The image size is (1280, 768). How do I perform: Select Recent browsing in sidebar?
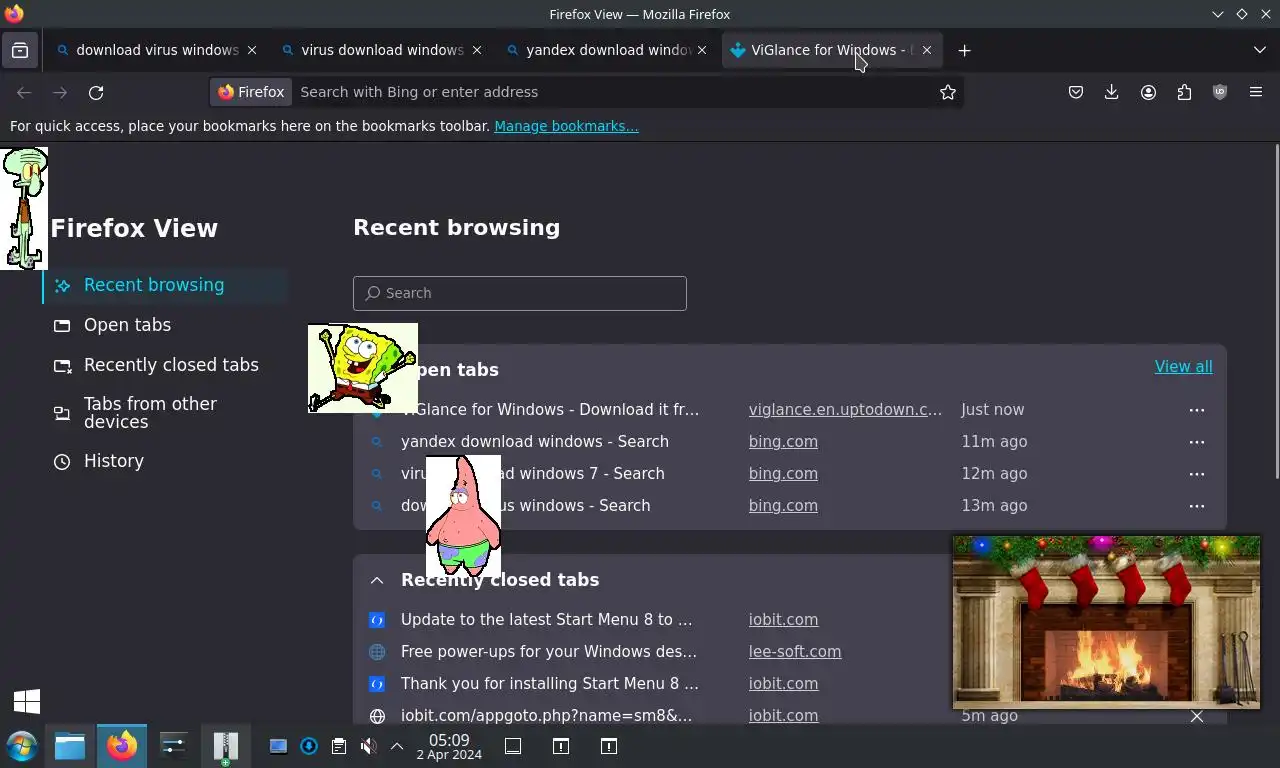165,285
